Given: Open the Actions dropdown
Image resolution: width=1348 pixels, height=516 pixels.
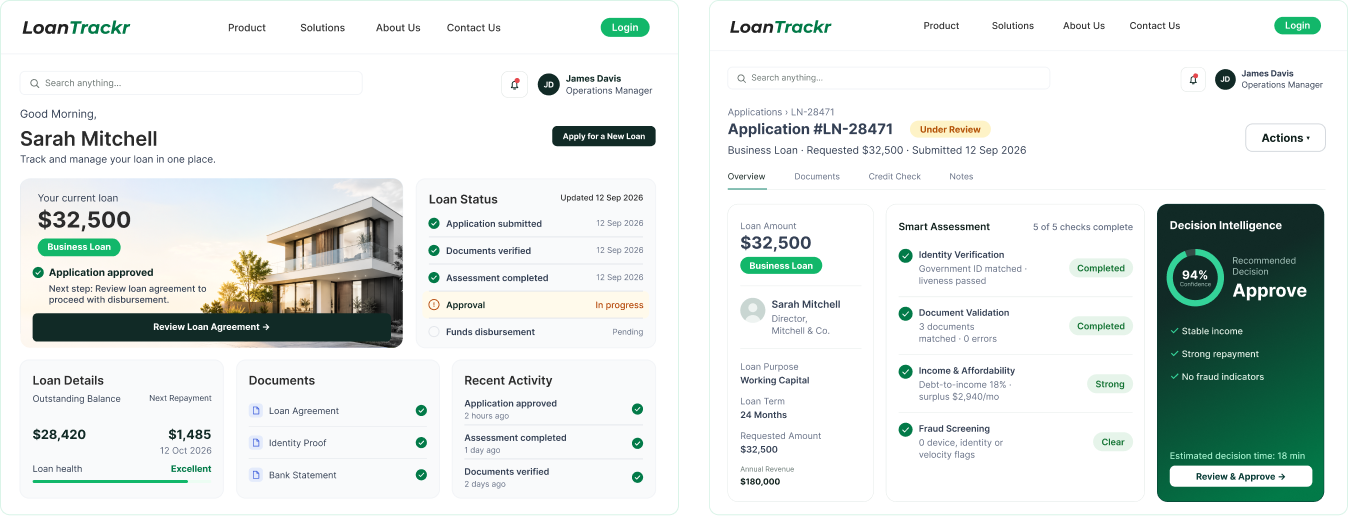Looking at the screenshot, I should (x=1285, y=138).
